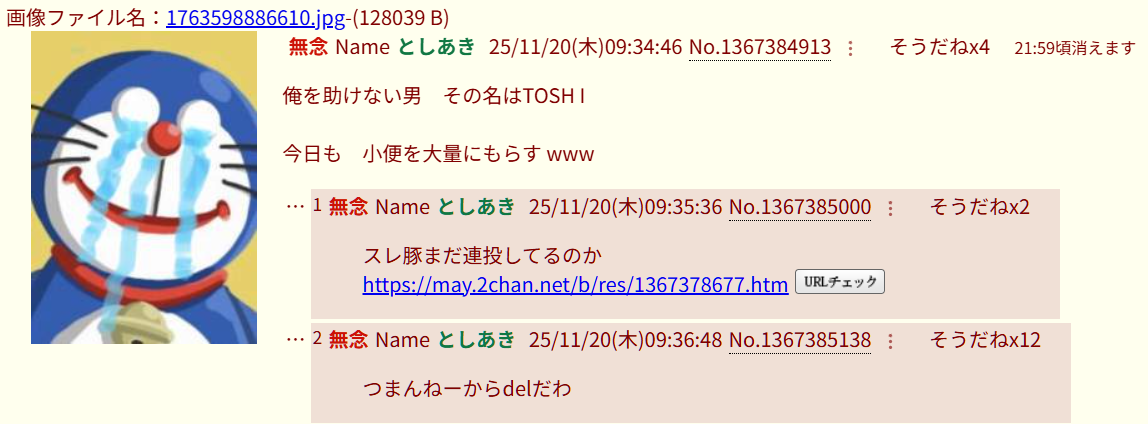Click the 21:59頃消えます expiry notice
Image resolution: width=1148 pixels, height=424 pixels.
coord(1075,49)
